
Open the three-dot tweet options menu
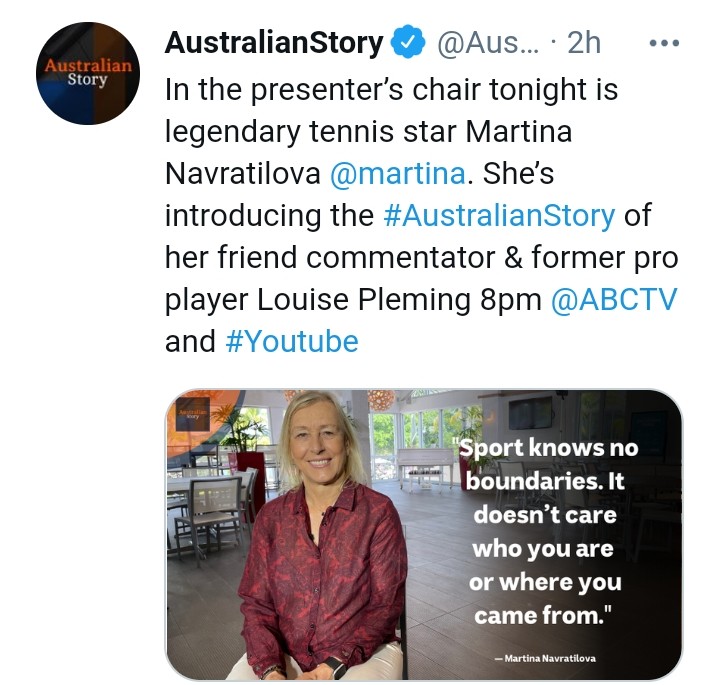click(x=664, y=43)
